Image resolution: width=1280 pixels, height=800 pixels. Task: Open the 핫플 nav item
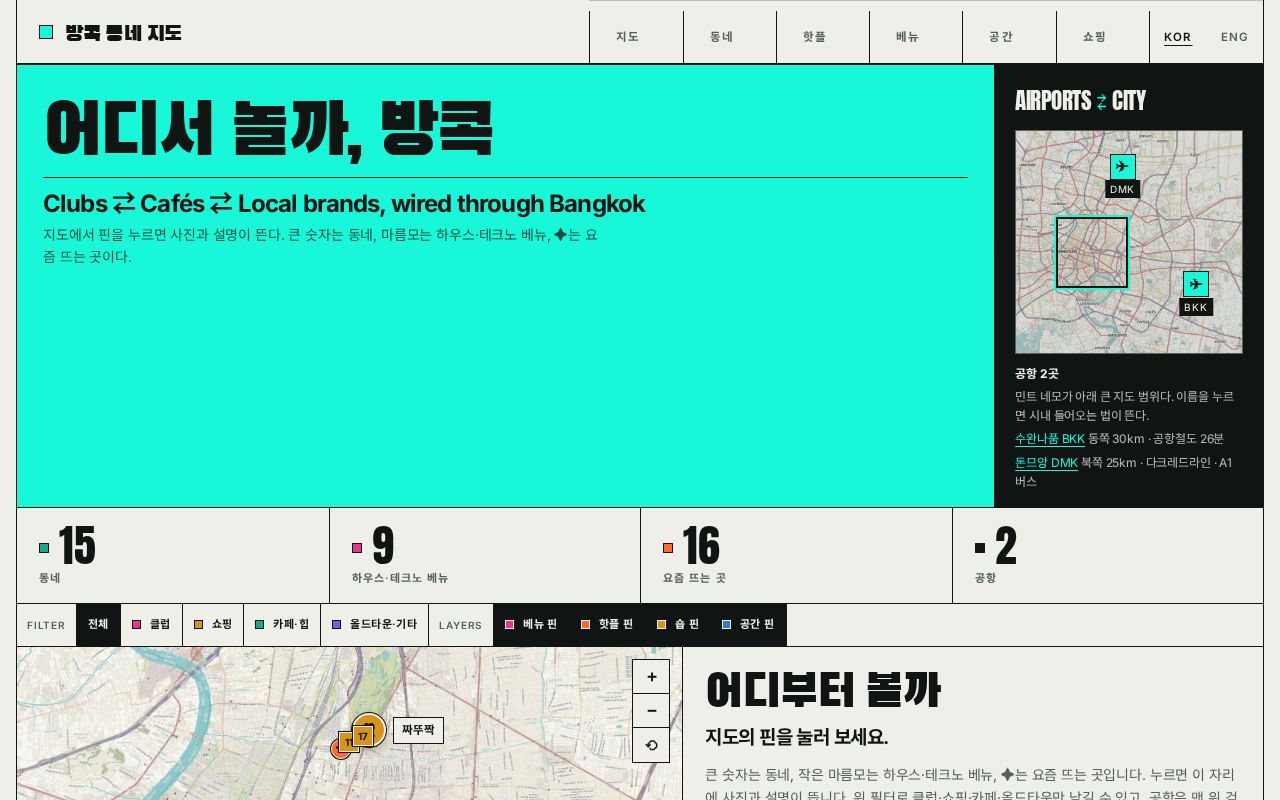[x=823, y=37]
